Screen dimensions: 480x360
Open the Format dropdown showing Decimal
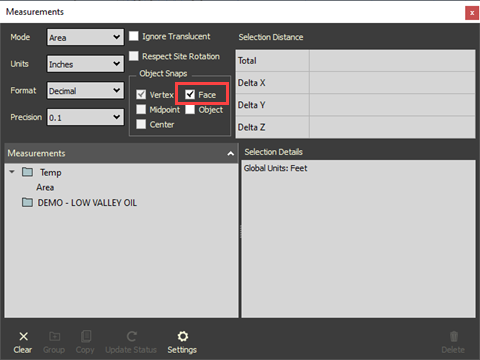85,90
